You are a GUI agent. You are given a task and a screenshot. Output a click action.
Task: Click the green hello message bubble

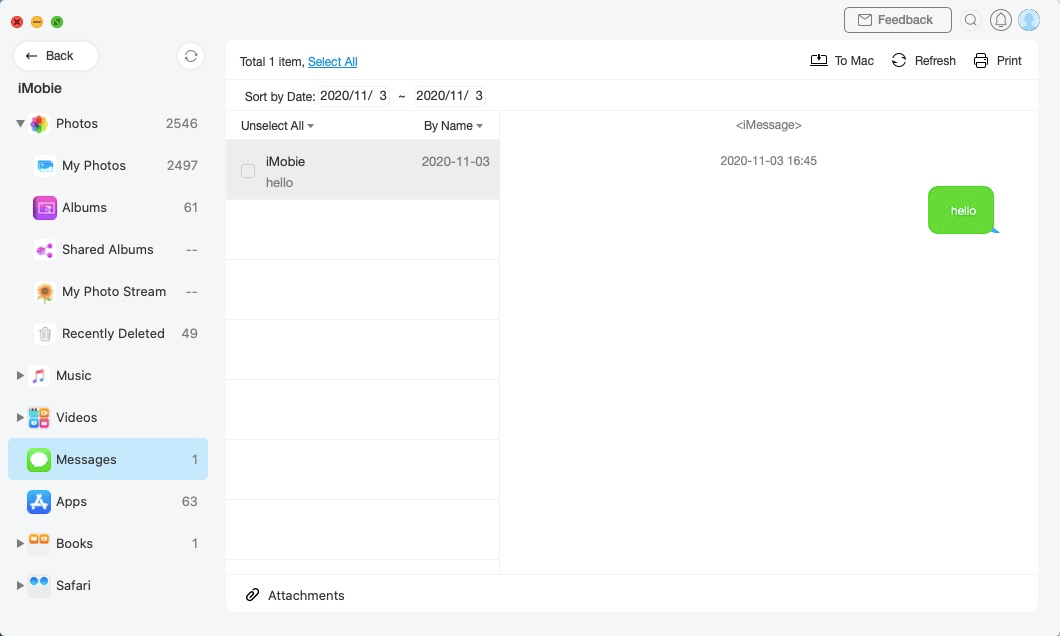coord(961,210)
